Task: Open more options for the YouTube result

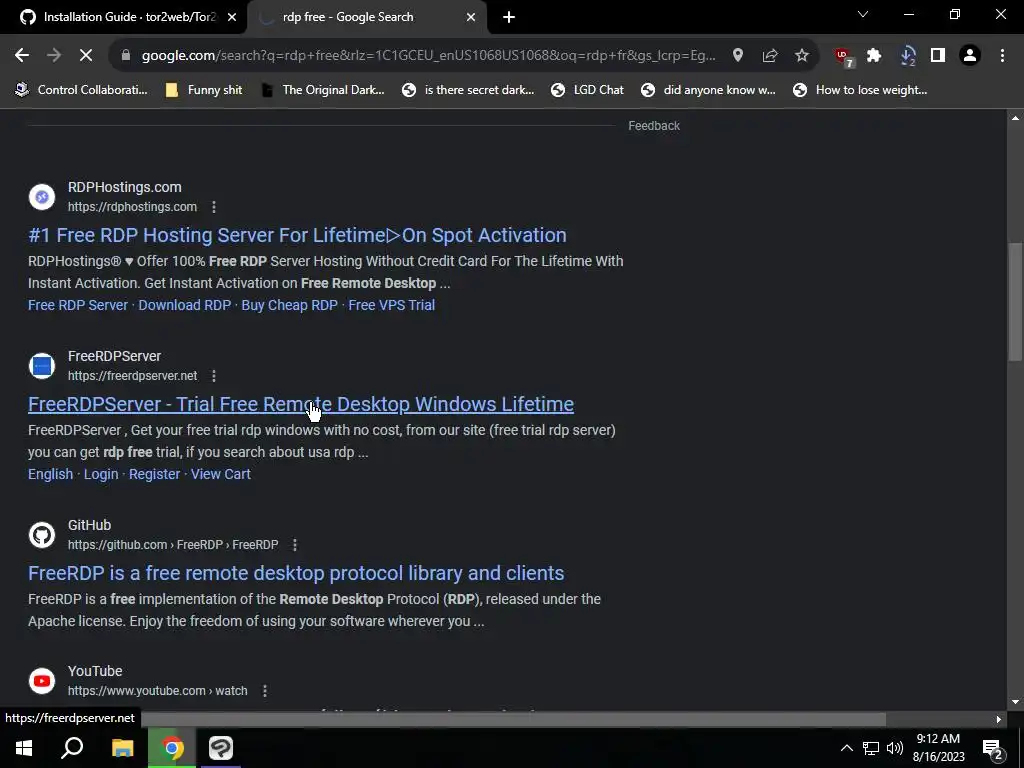Action: pyautogui.click(x=264, y=691)
